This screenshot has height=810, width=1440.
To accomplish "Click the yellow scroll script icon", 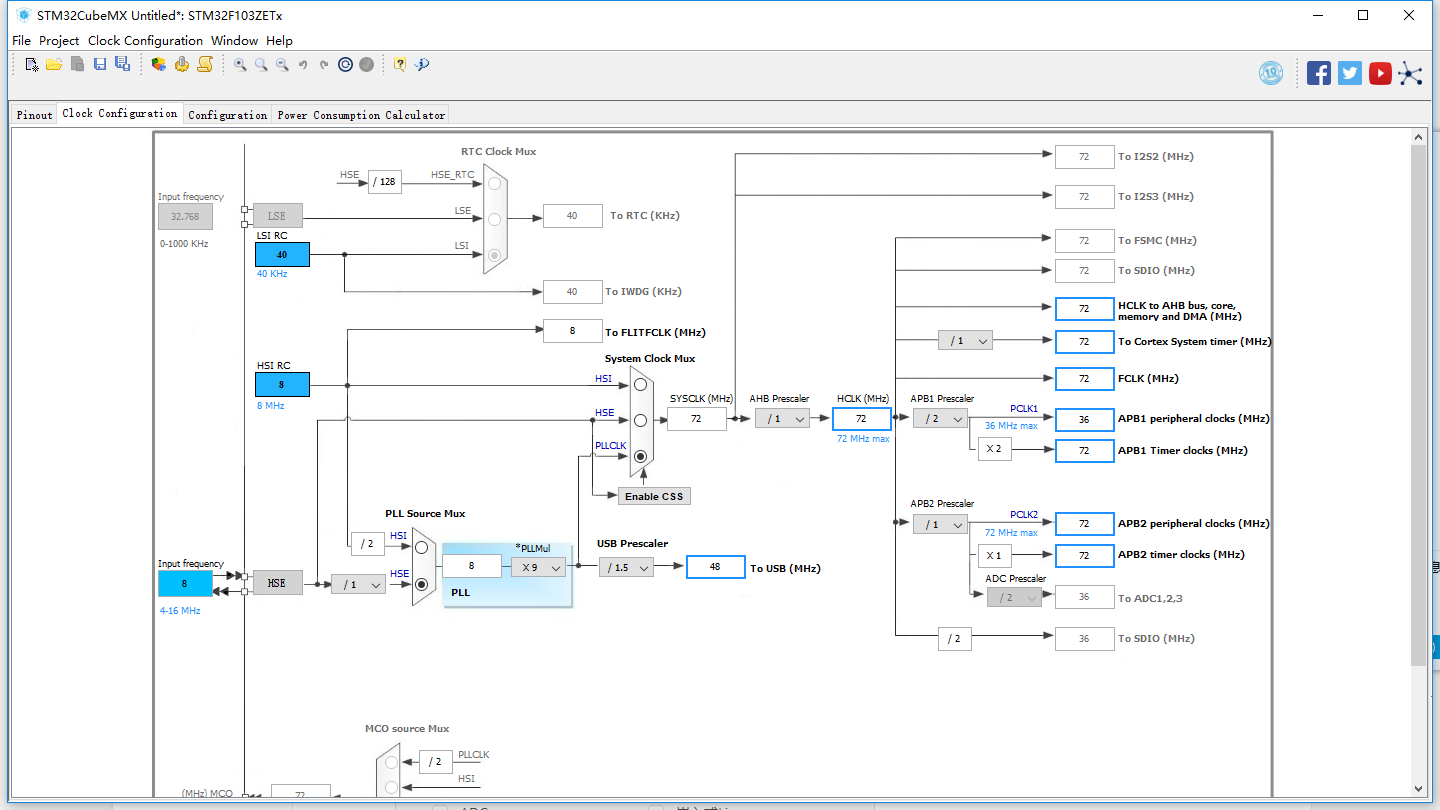I will pyautogui.click(x=205, y=64).
